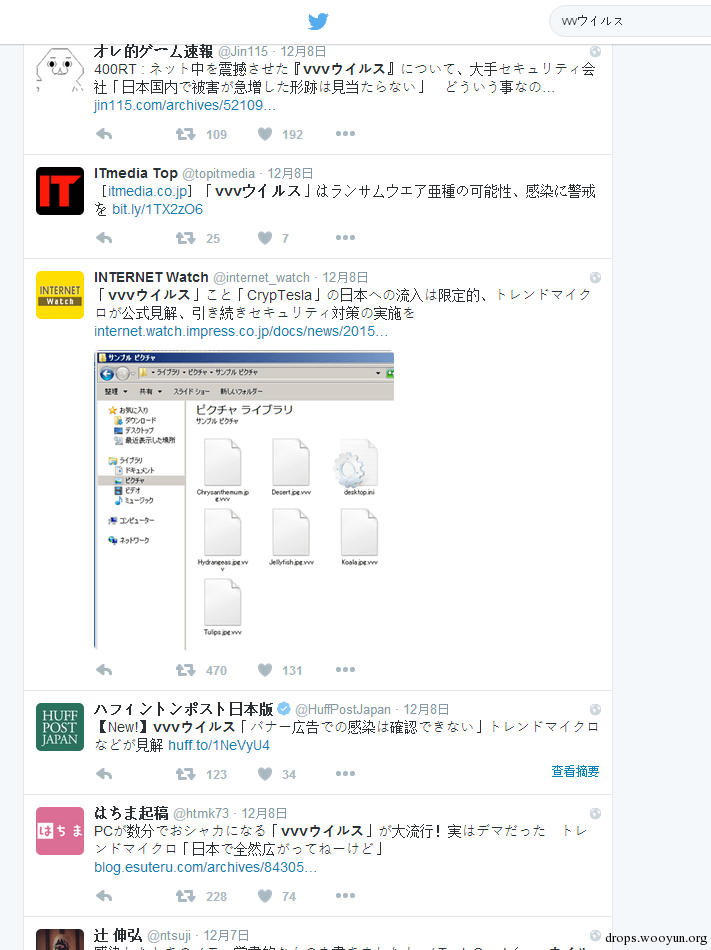Open more options on @htmk73 tweet

pos(345,895)
